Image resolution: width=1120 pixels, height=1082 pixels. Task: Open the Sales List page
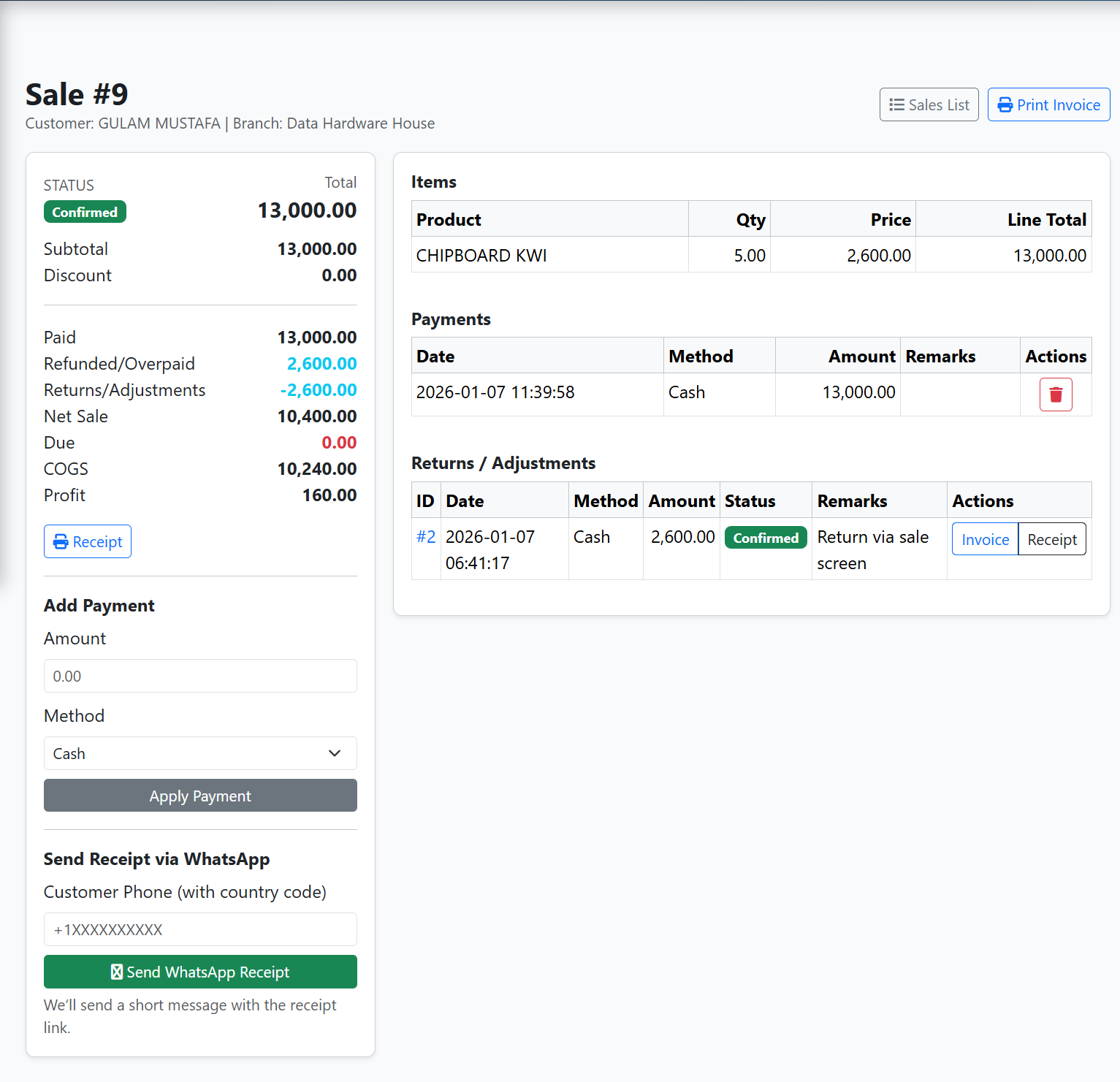(x=929, y=104)
